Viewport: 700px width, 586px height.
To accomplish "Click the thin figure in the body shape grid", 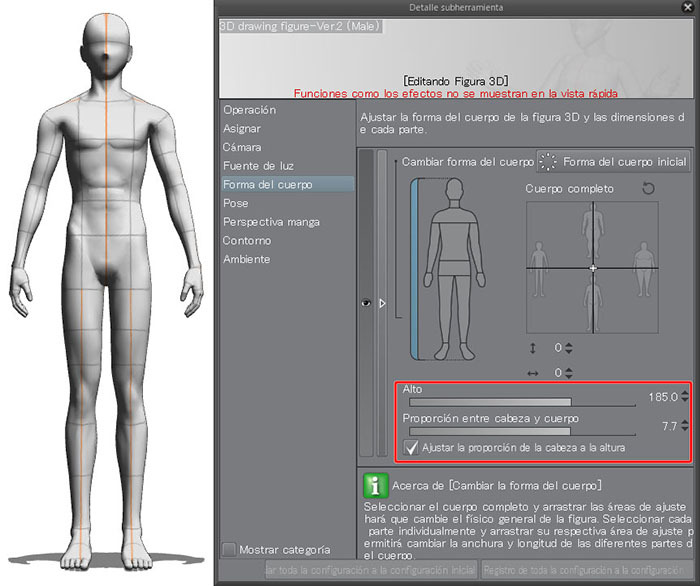I will click(x=539, y=269).
